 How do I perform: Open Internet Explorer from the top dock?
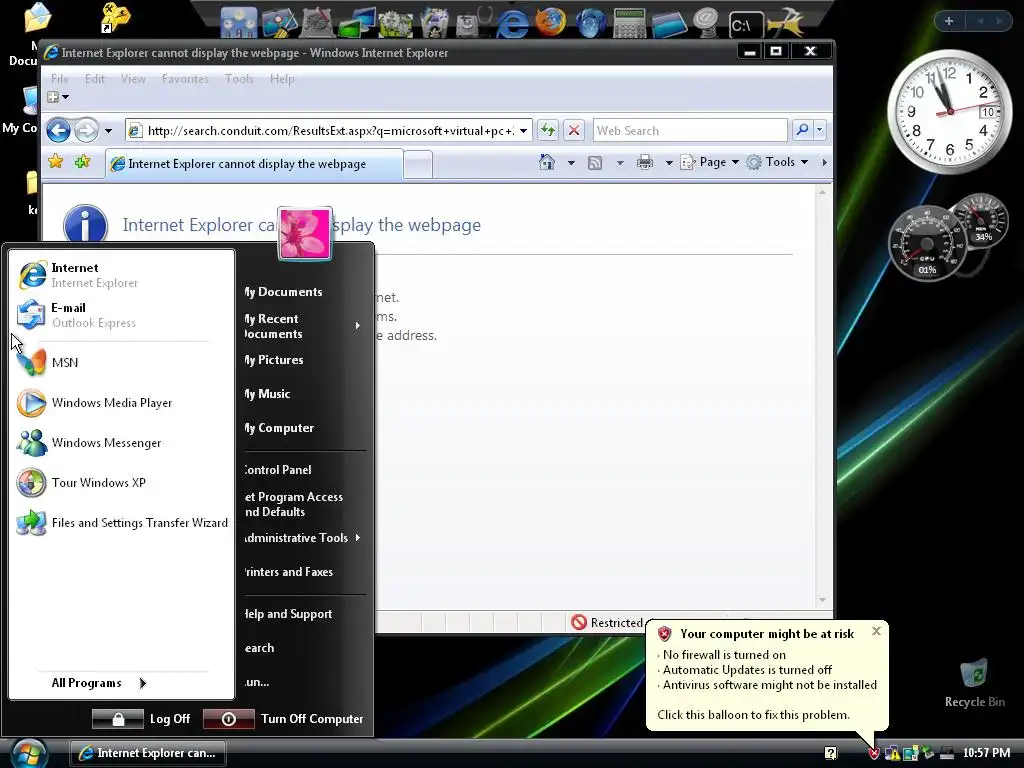point(512,23)
